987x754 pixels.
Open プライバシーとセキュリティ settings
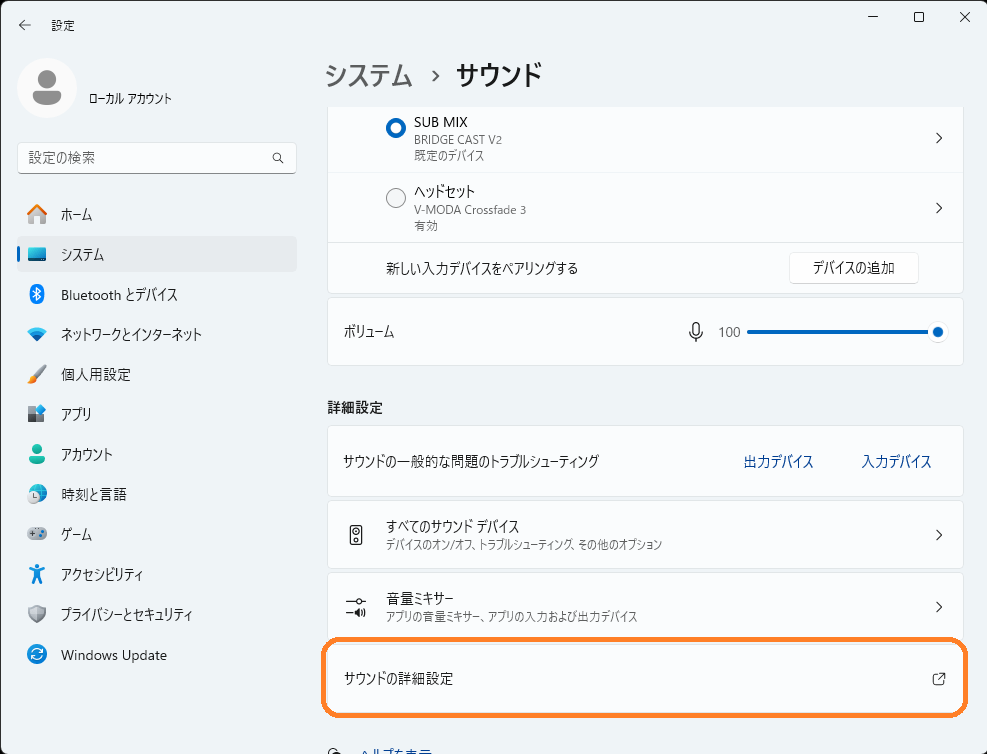click(x=157, y=614)
